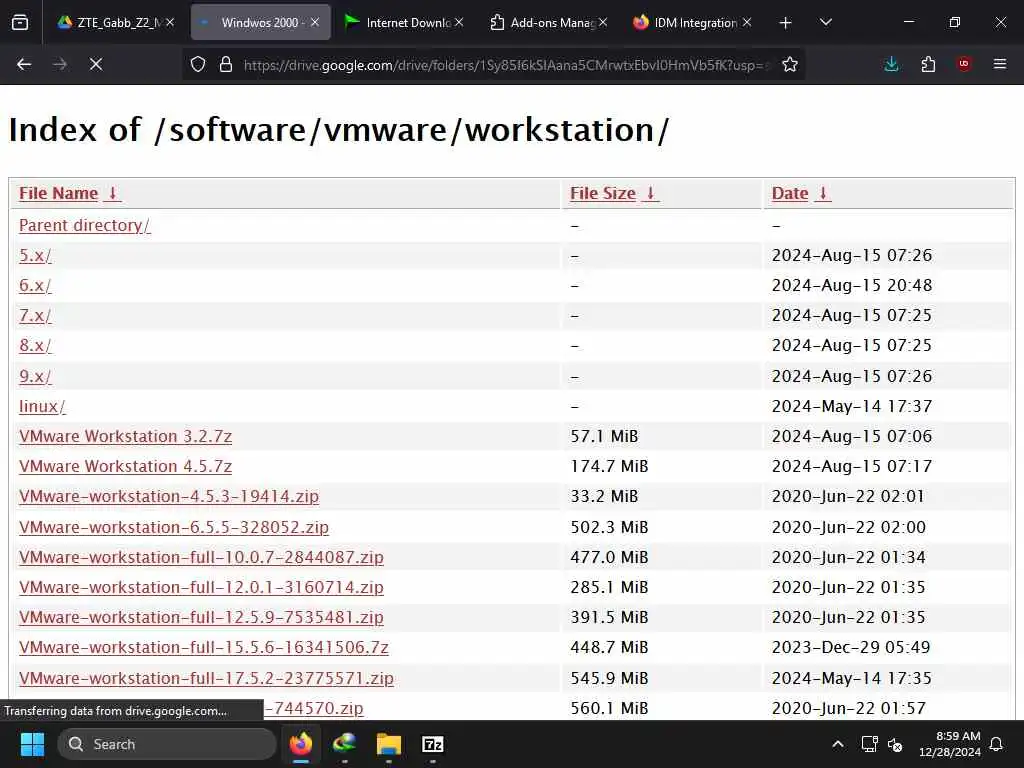
Task: Download VMware-workstation-full-15.5.6-16341506.7z
Action: click(204, 647)
